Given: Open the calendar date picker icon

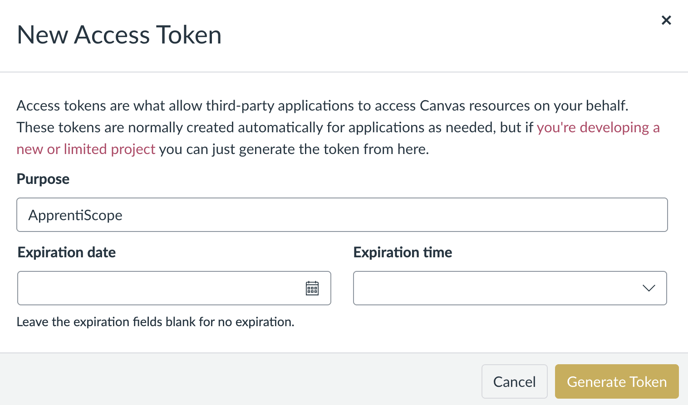Looking at the screenshot, I should [x=312, y=288].
